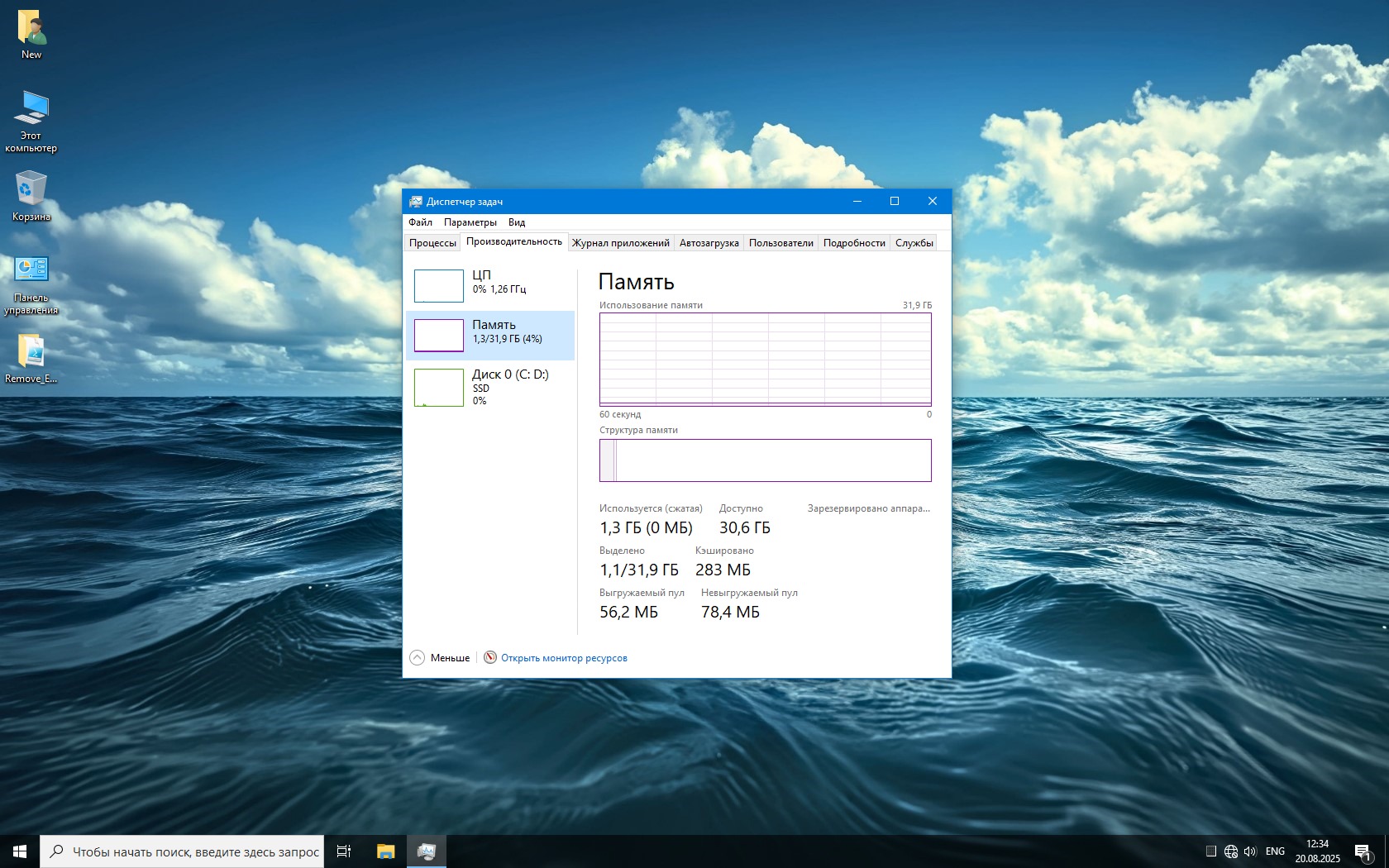Click the File Explorer taskbar icon
The height and width of the screenshot is (868, 1389).
(x=386, y=851)
